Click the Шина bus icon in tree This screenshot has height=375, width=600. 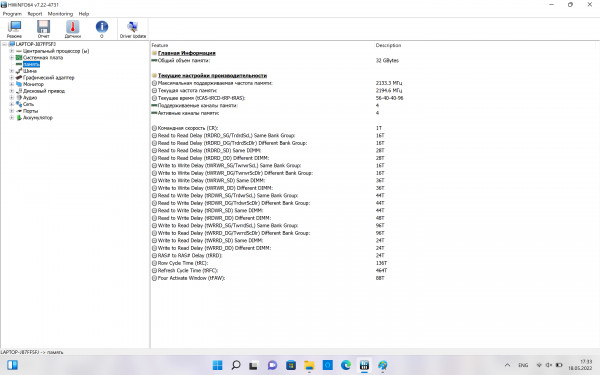click(x=19, y=71)
